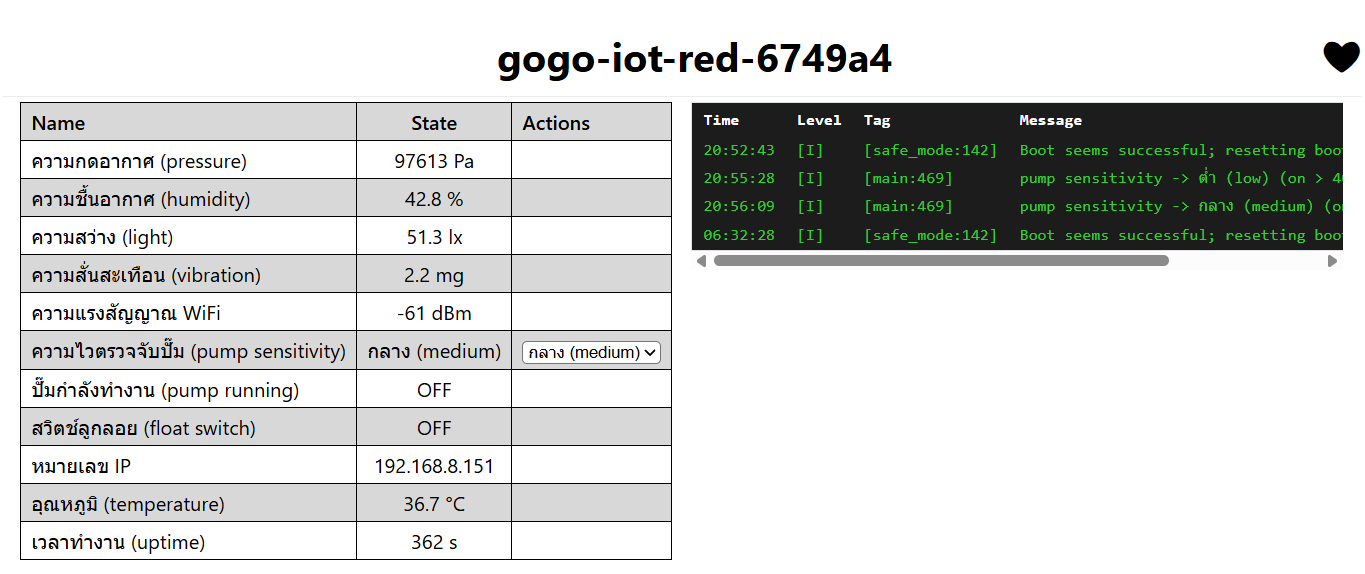Click the safe_mode tag in 06:32:28 entry
Screen dimensions: 1365x574
pyautogui.click(x=931, y=235)
